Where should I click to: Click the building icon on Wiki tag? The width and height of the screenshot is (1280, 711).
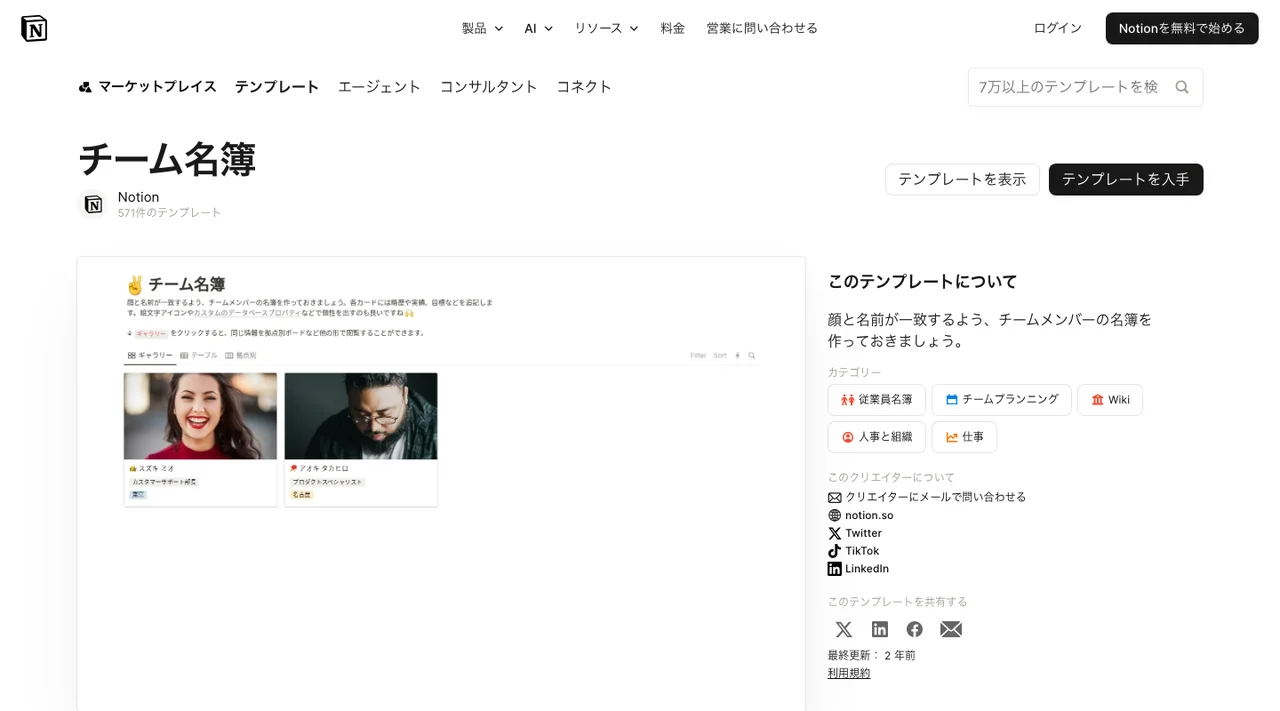coord(1097,400)
